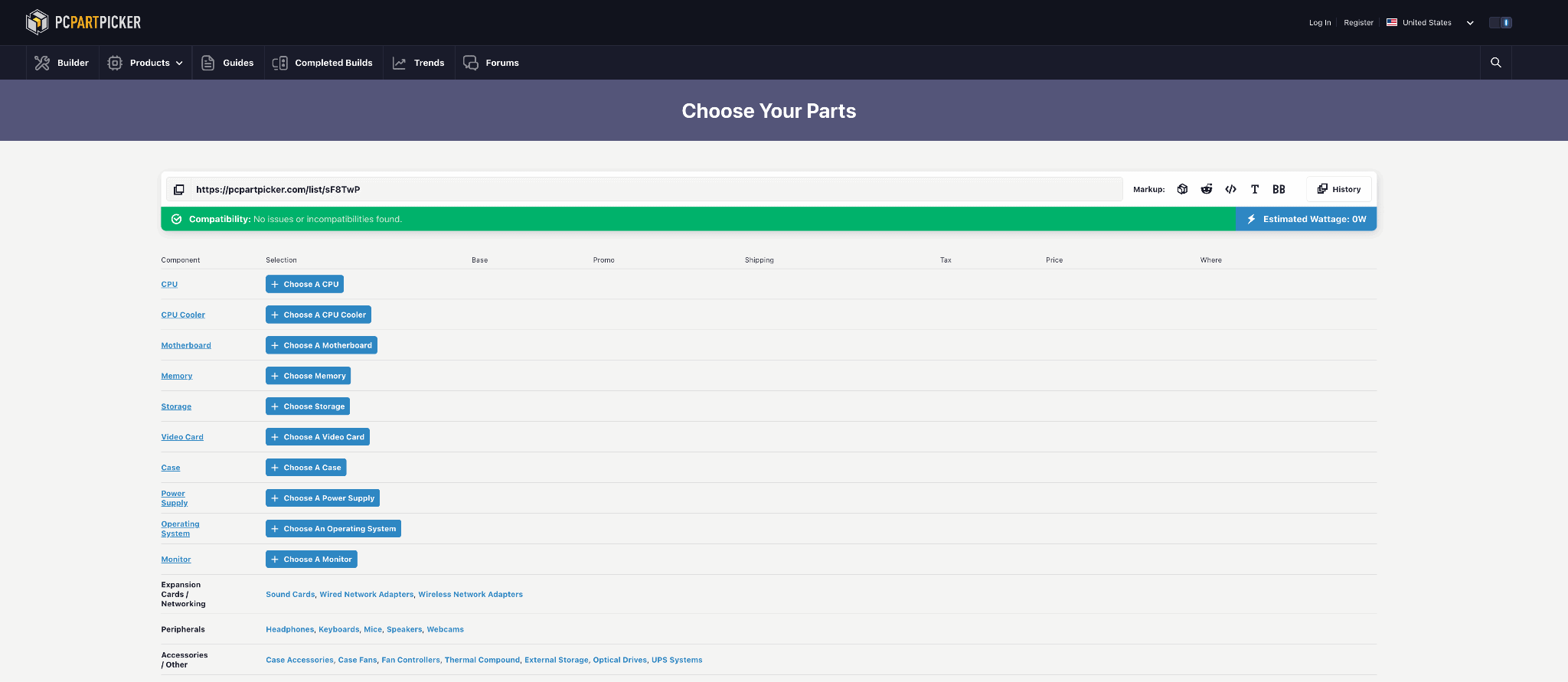Open the Thermal Compound link

tap(482, 660)
